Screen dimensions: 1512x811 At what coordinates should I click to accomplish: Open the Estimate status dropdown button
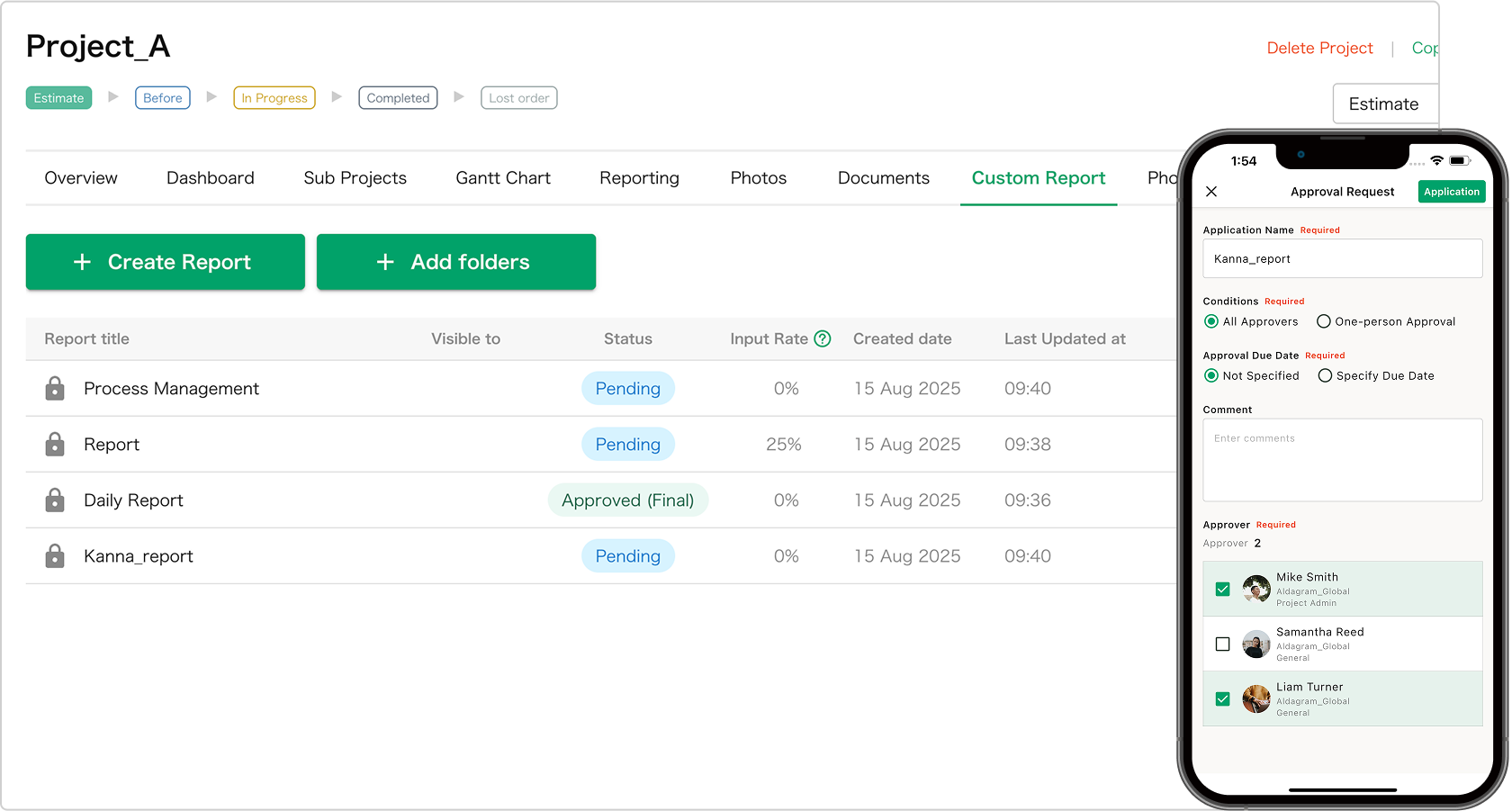(1384, 104)
